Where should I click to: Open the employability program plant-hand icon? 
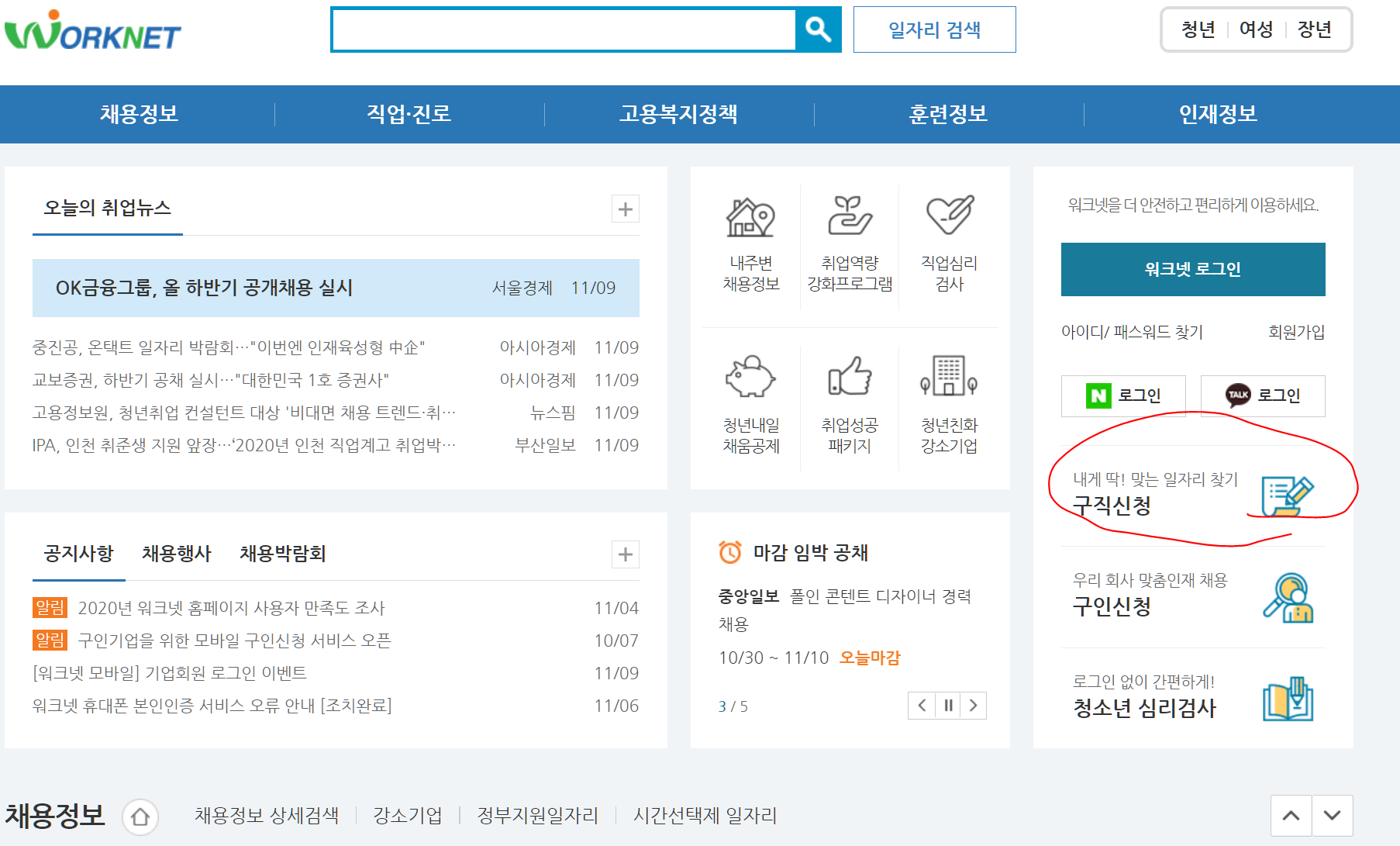coord(850,216)
